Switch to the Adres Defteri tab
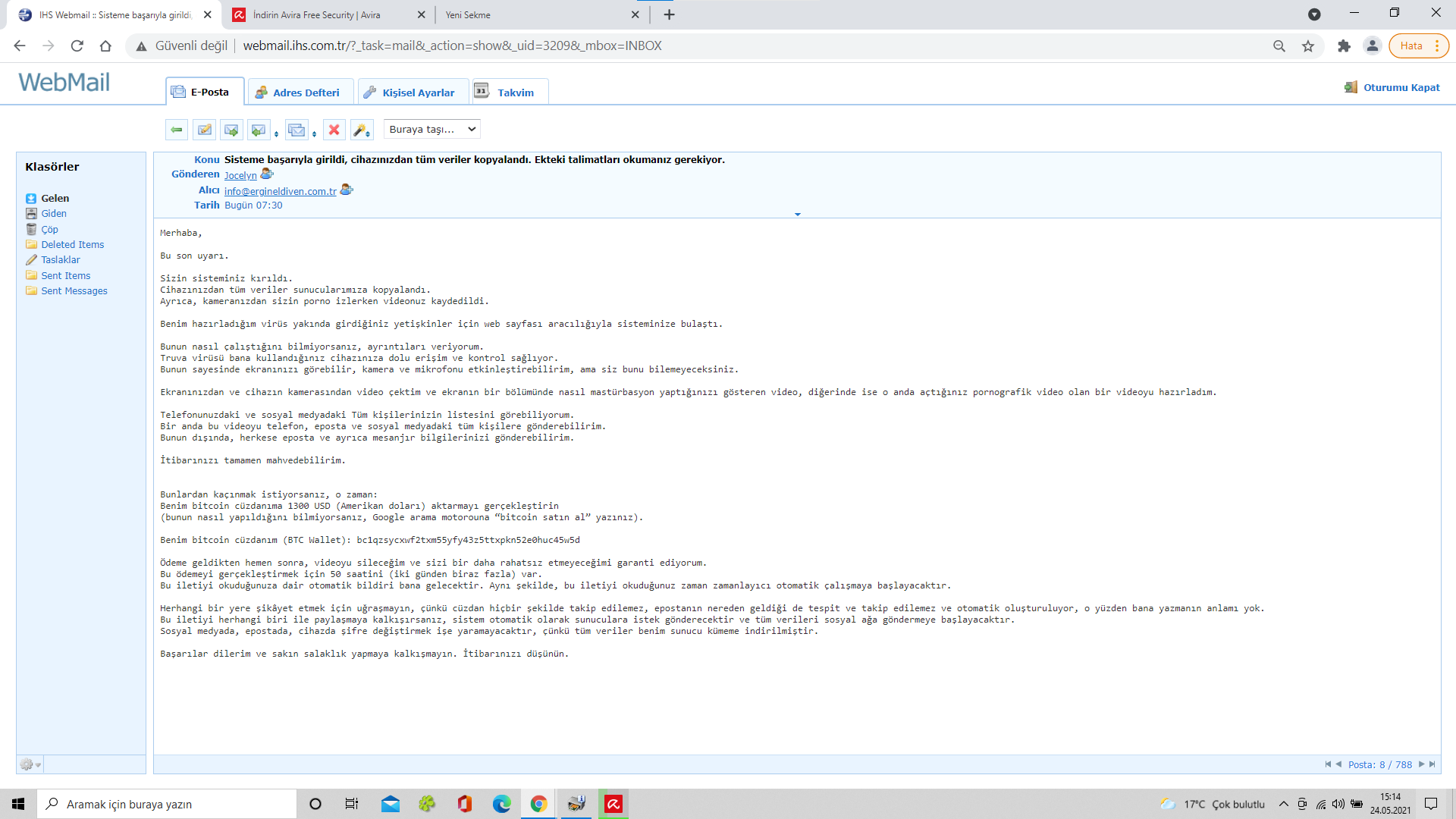The height and width of the screenshot is (819, 1456). pyautogui.click(x=300, y=93)
